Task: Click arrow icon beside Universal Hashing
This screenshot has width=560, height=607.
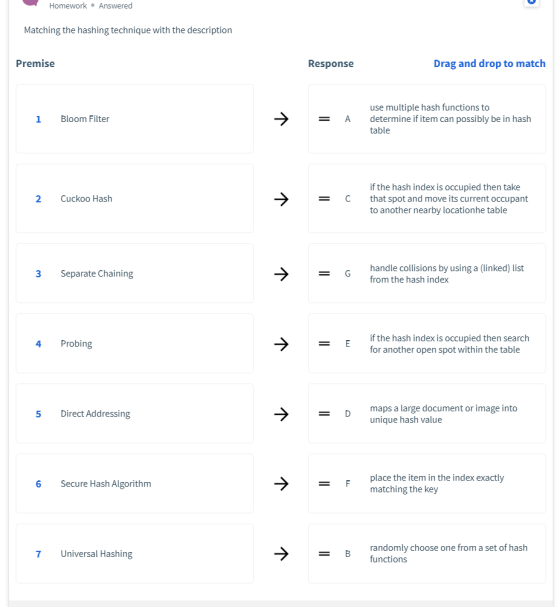Action: click(x=281, y=554)
